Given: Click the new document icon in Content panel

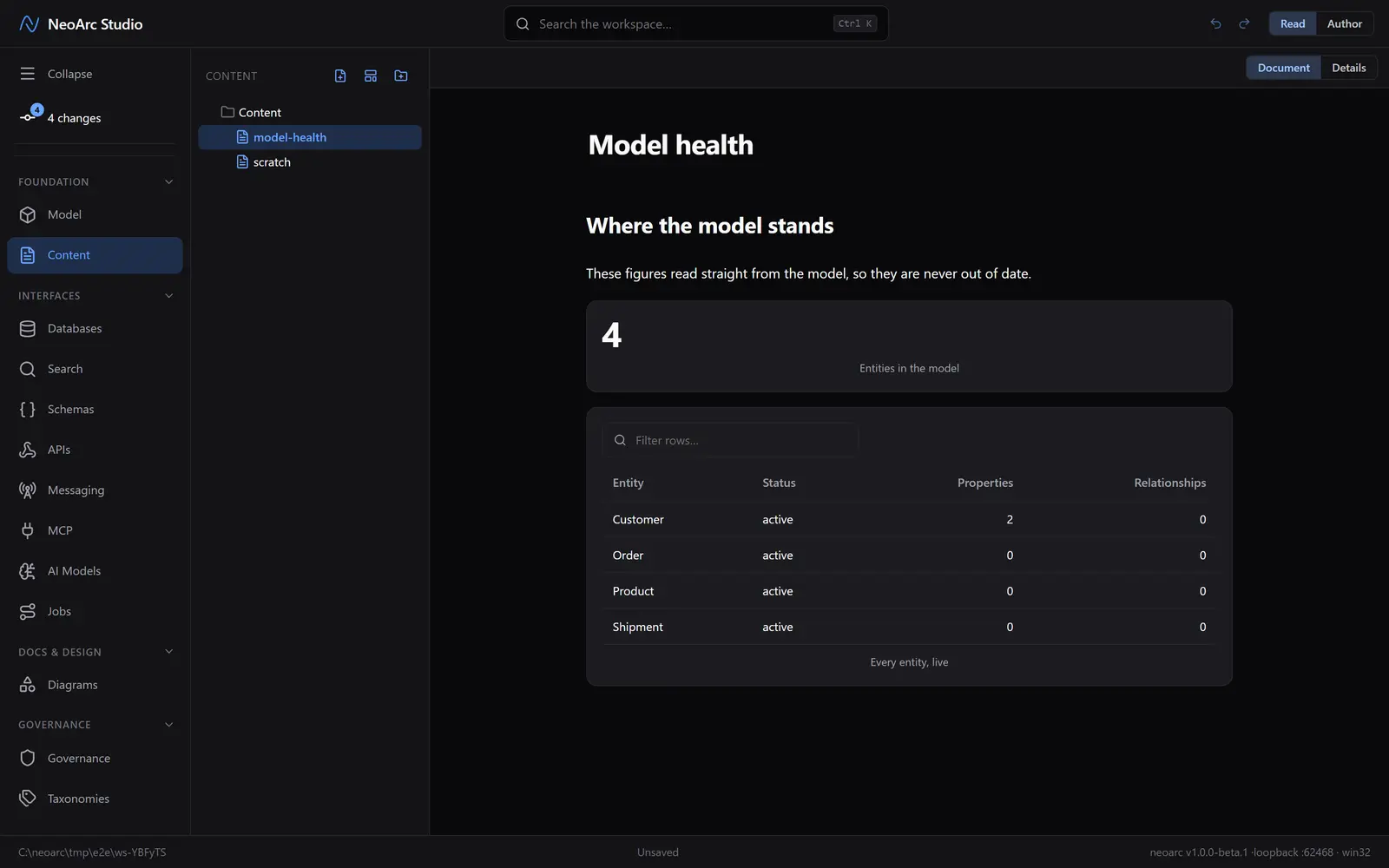Looking at the screenshot, I should pyautogui.click(x=340, y=76).
